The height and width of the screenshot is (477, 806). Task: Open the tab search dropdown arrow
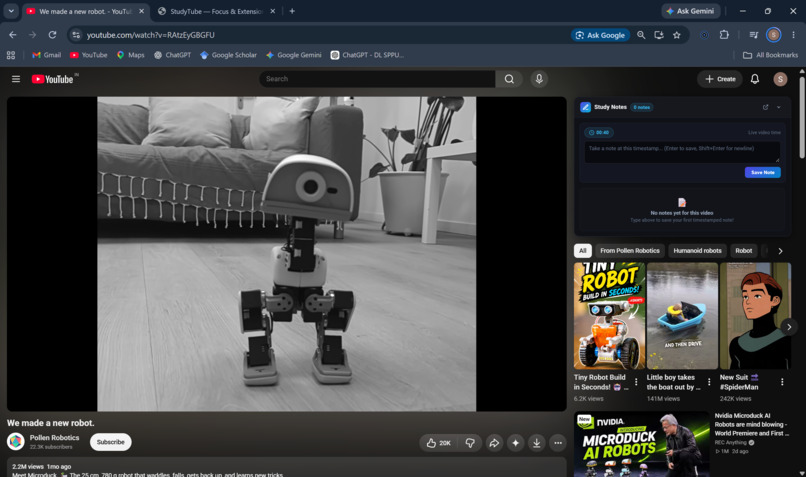tap(11, 11)
